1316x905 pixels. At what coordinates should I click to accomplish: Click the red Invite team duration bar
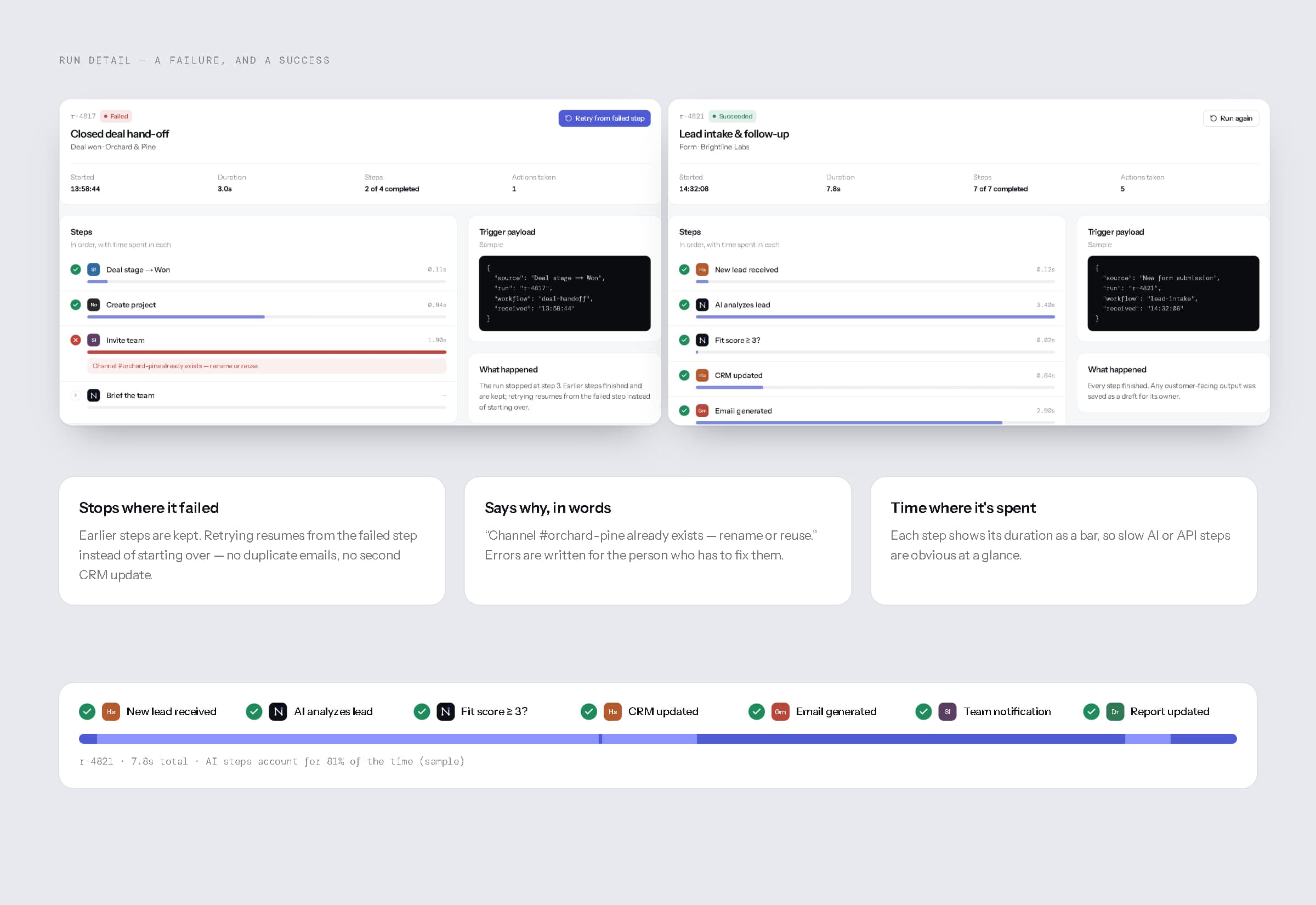[x=266, y=352]
